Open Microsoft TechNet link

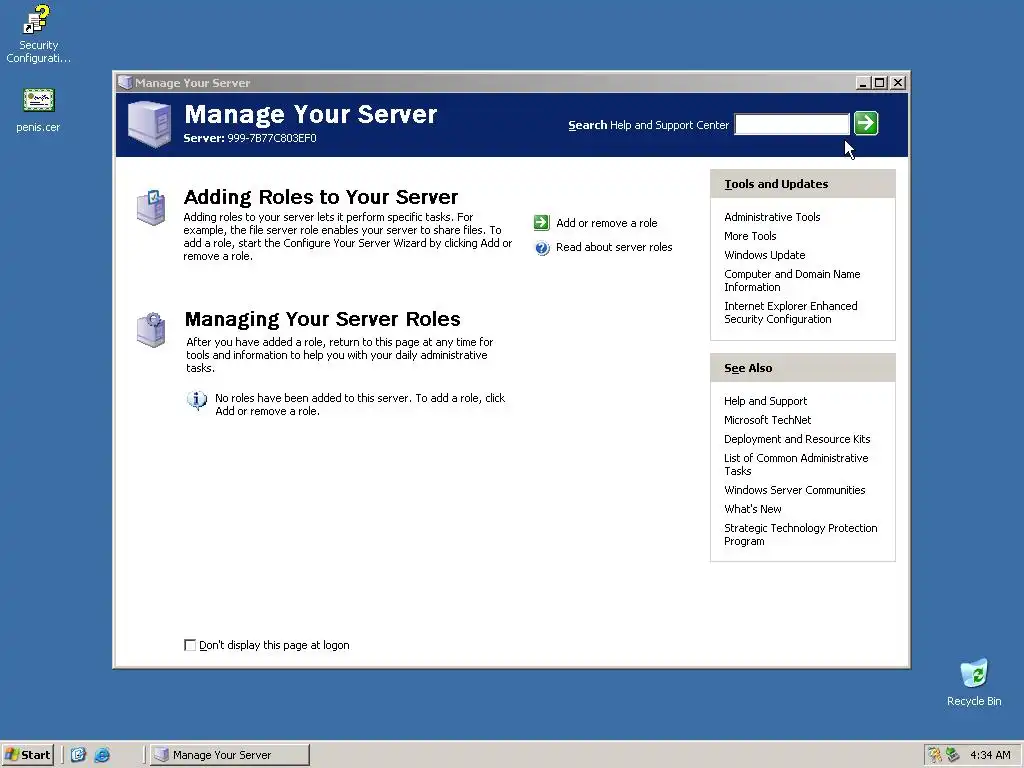click(x=767, y=420)
